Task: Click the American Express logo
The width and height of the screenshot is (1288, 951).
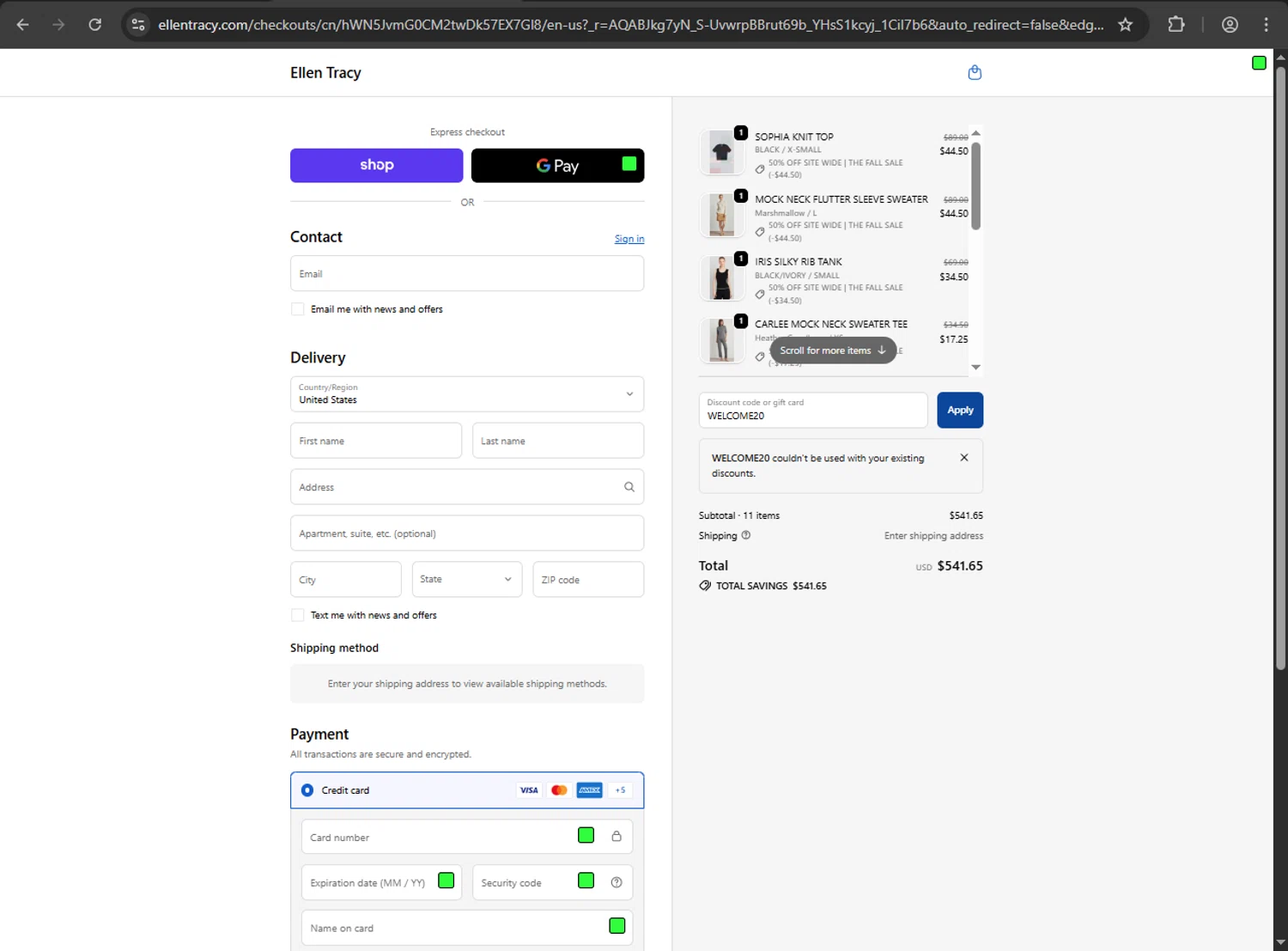Action: click(x=589, y=790)
